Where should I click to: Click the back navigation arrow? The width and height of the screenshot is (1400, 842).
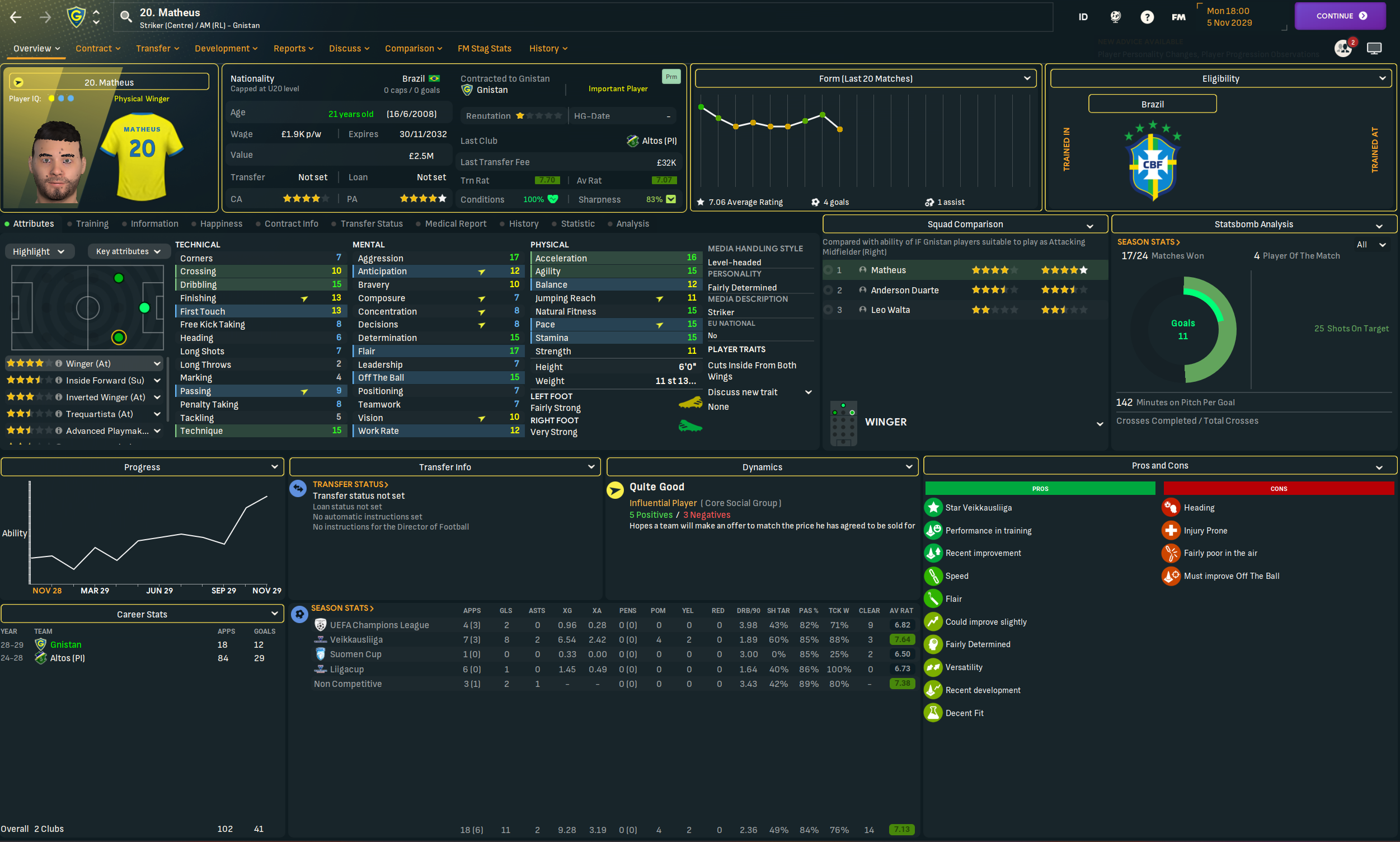[x=16, y=17]
